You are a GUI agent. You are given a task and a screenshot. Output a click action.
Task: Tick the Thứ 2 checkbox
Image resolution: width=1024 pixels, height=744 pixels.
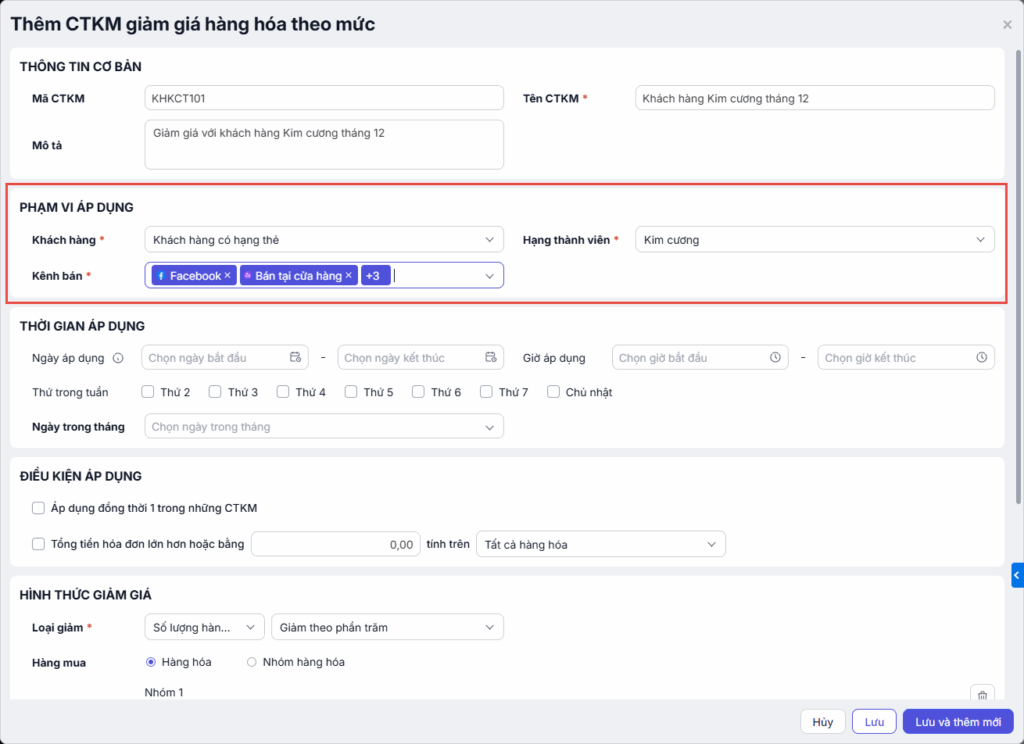tap(148, 392)
